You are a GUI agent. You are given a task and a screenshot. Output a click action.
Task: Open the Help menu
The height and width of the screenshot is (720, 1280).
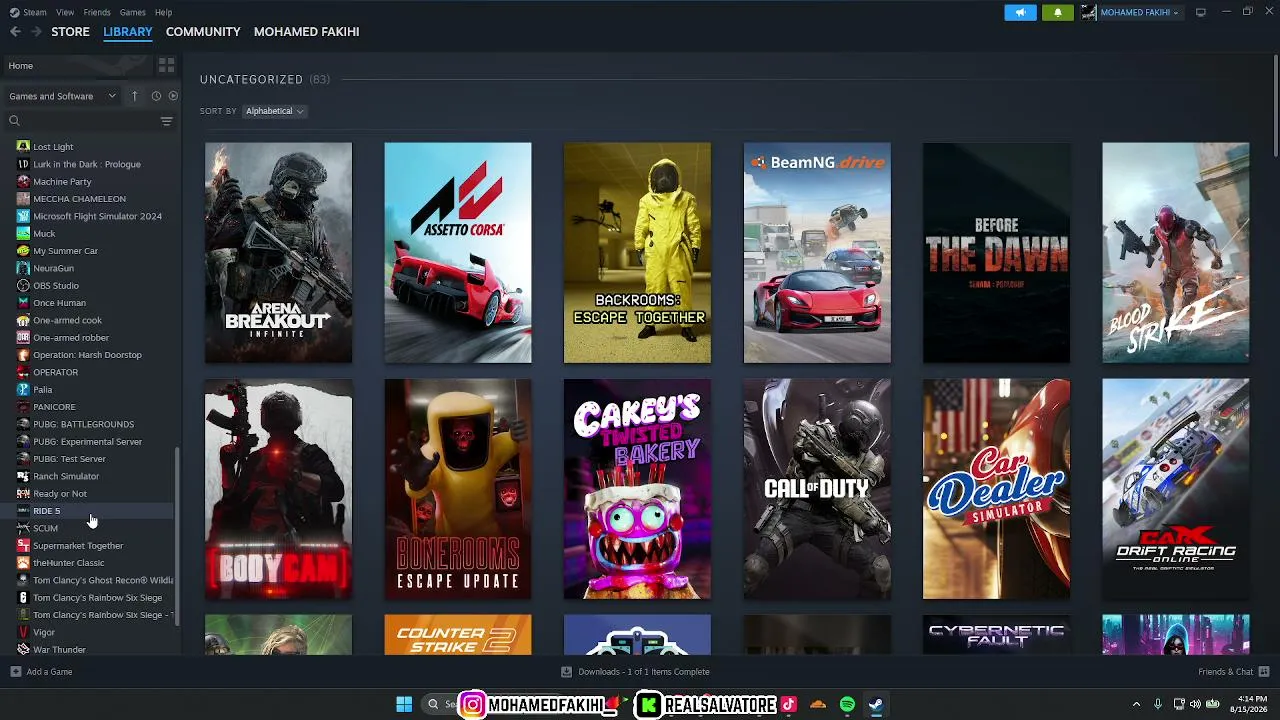click(x=163, y=12)
